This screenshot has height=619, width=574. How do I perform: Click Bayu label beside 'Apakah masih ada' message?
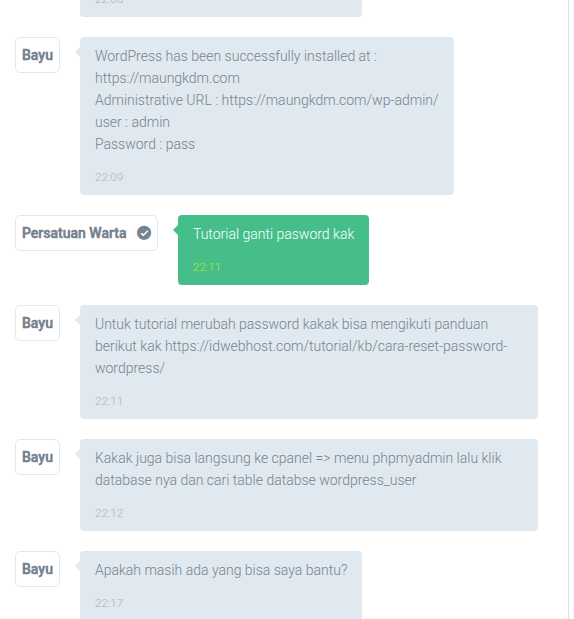(38, 569)
